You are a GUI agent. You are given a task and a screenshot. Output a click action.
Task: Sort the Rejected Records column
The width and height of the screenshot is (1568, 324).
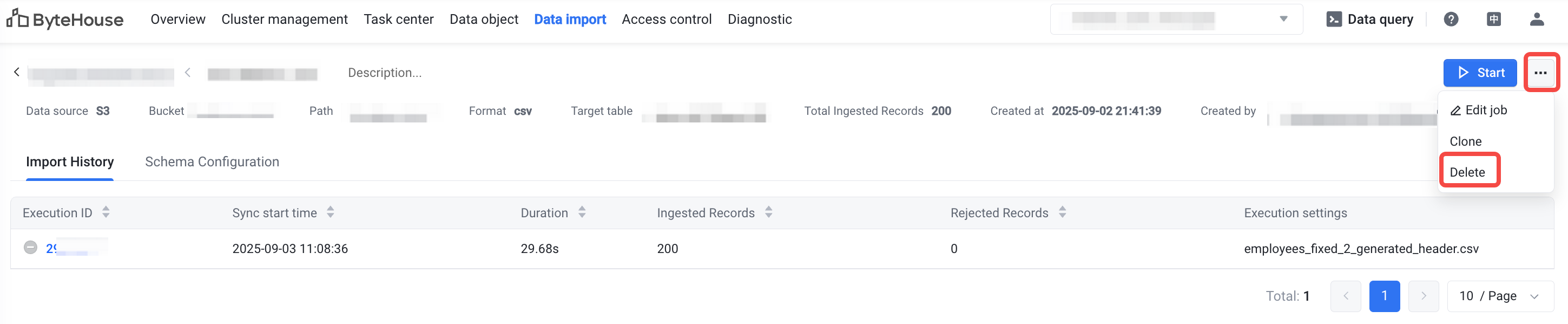[x=1062, y=212]
